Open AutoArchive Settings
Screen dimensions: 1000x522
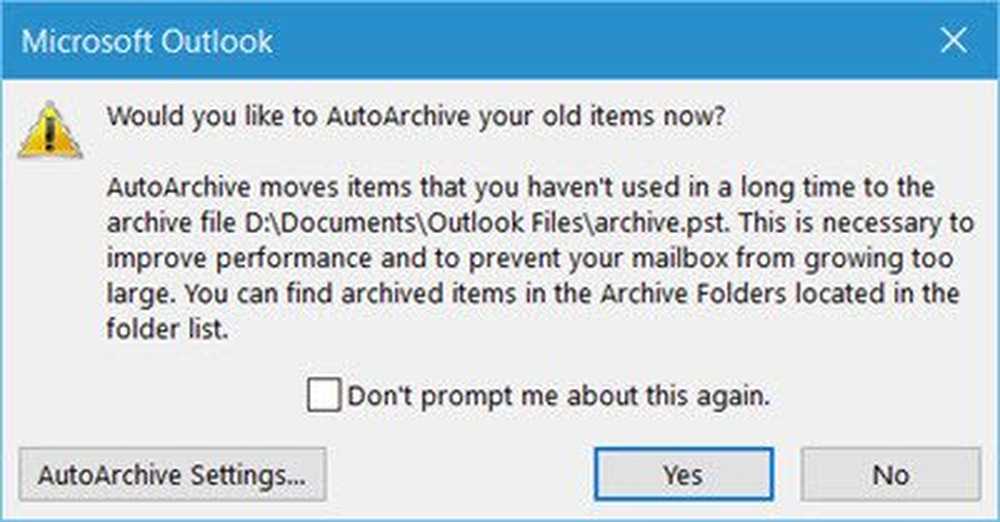point(172,475)
